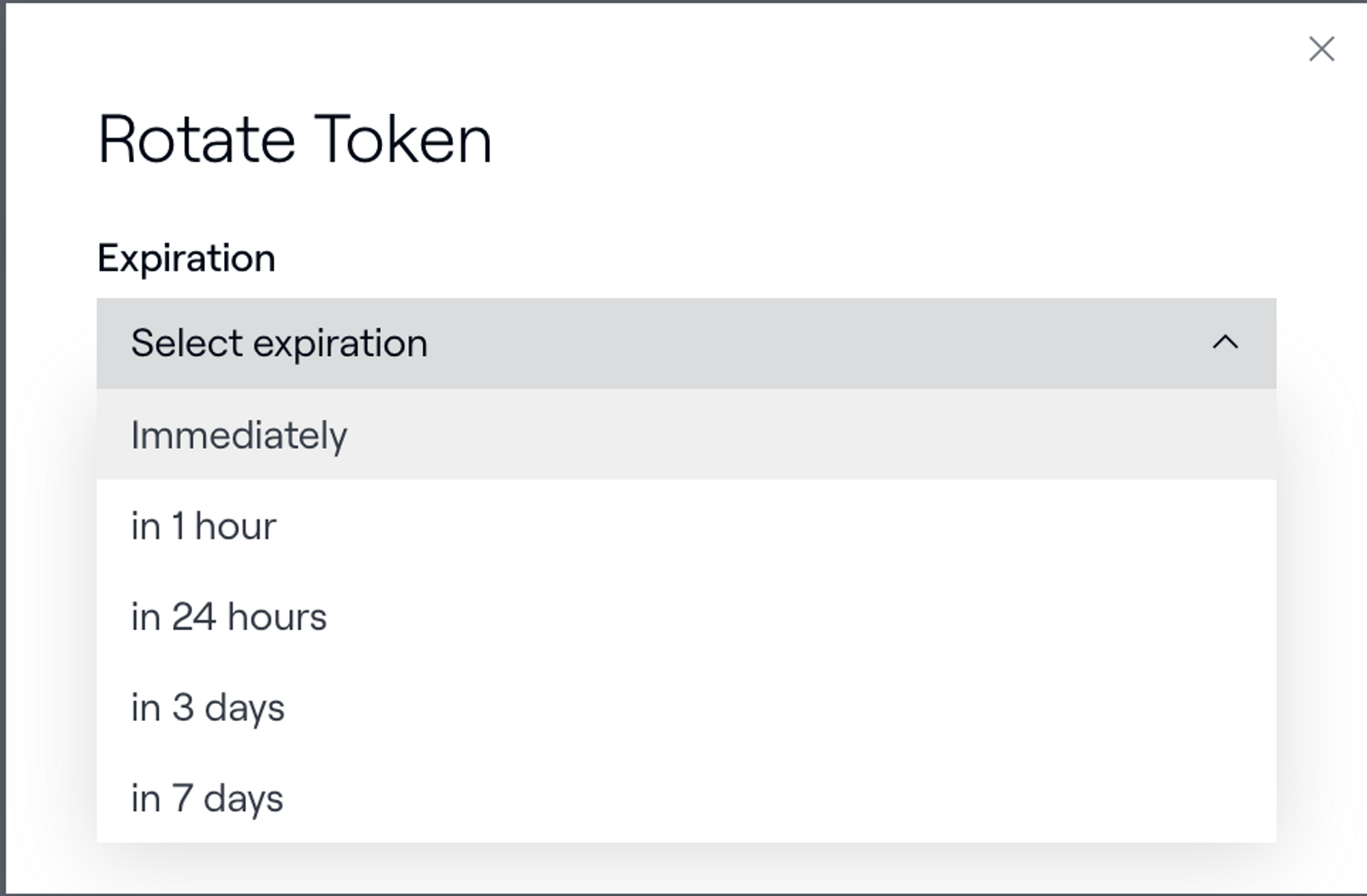The image size is (1367, 896).
Task: Expire the token after one hour
Action: (204, 526)
